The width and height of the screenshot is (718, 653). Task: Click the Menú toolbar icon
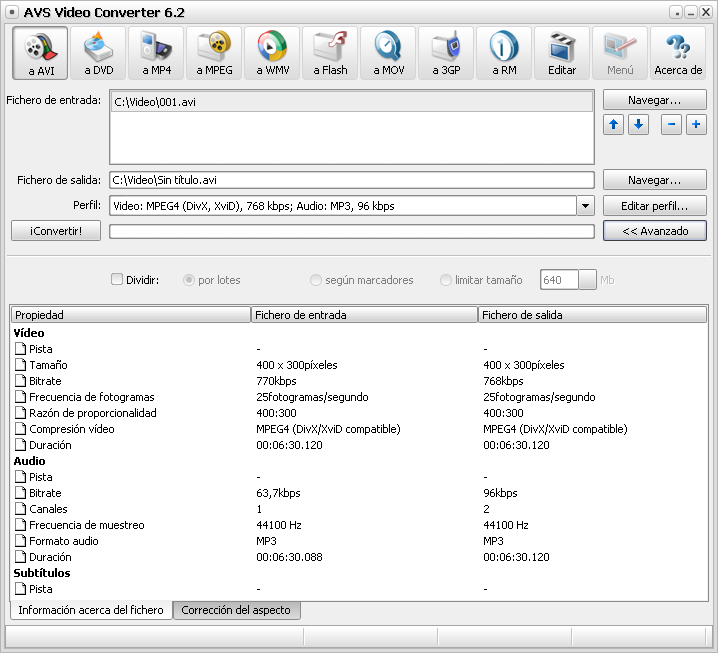[620, 53]
